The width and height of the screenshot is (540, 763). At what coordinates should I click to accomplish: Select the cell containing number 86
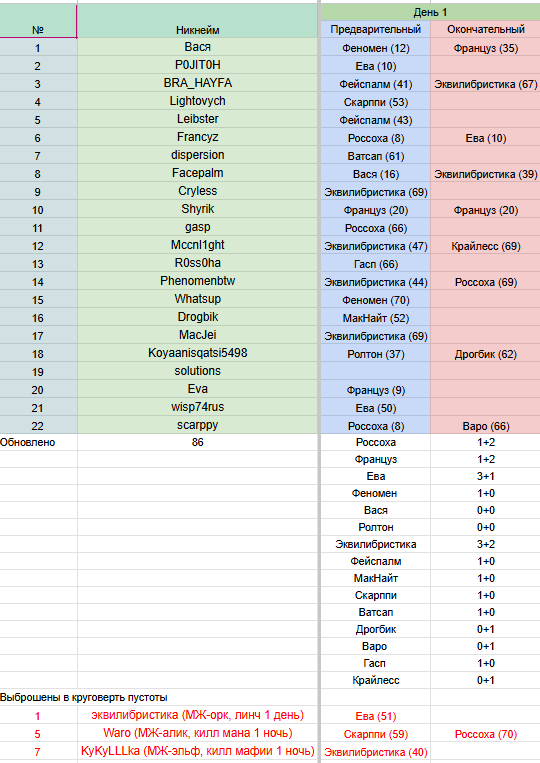pos(198,442)
